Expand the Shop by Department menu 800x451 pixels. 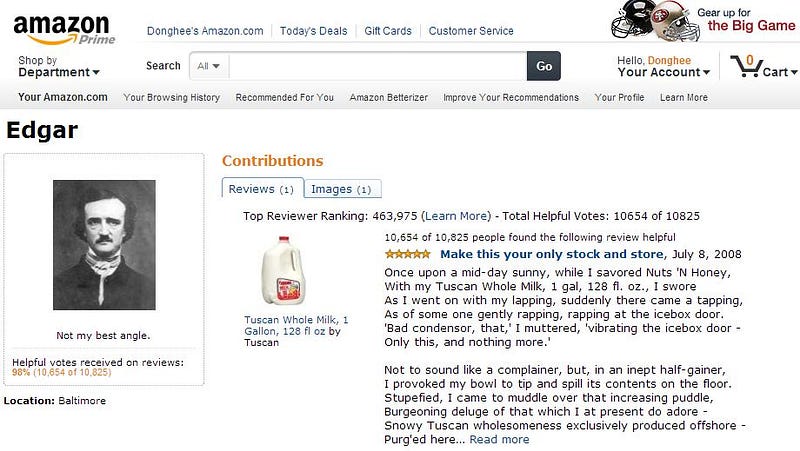click(x=59, y=66)
